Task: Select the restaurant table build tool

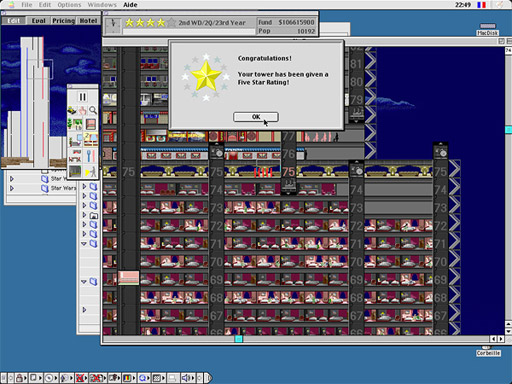Action: (75, 156)
